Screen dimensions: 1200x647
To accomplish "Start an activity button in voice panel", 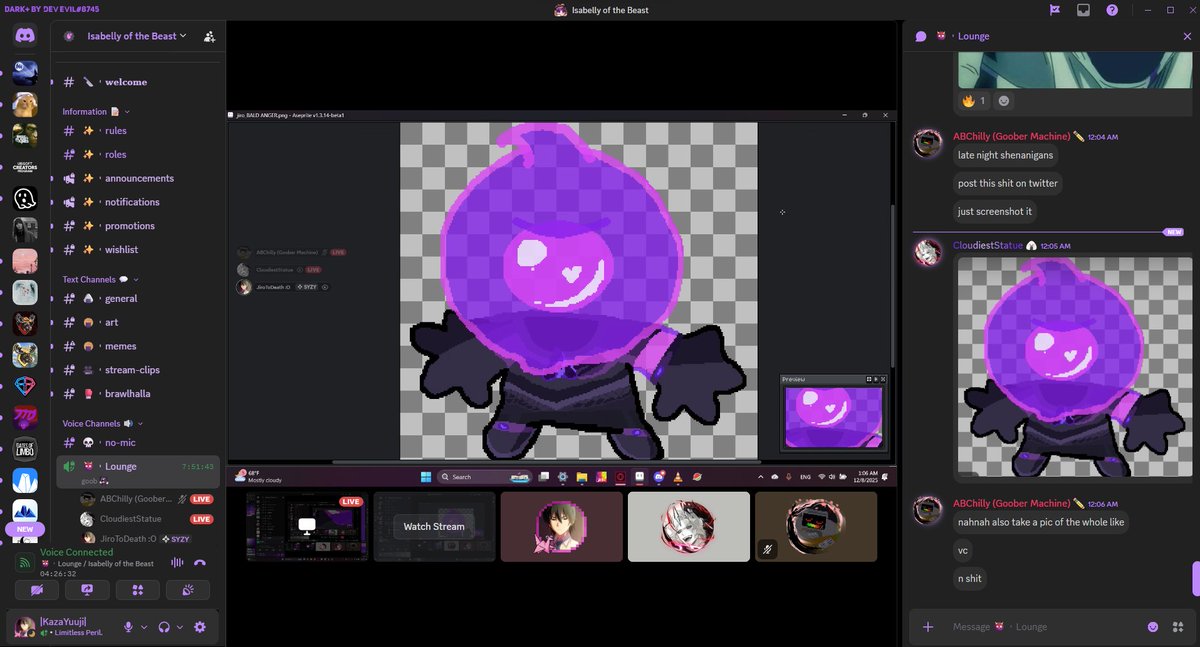I will coord(138,590).
